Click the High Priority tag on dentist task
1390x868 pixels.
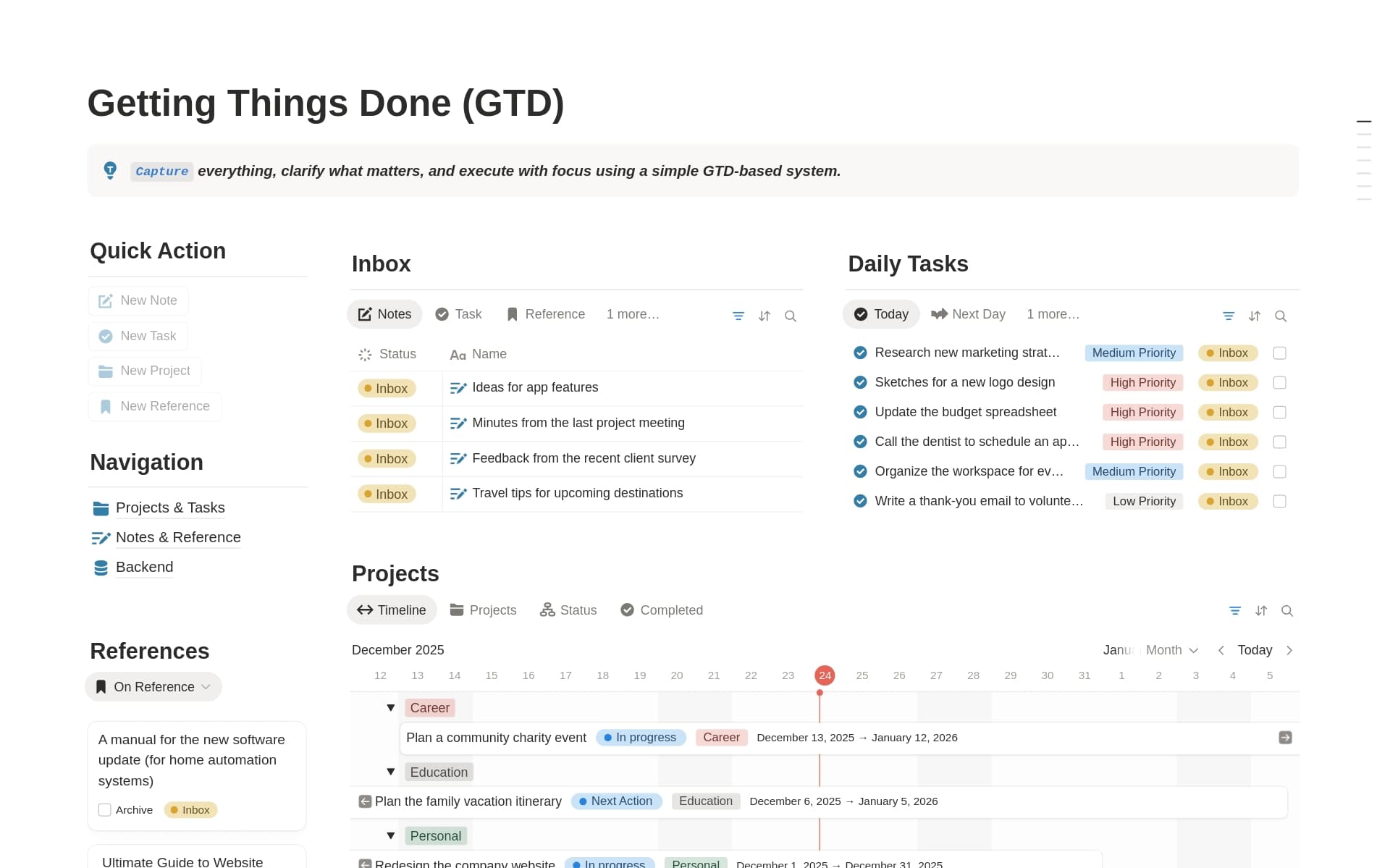pos(1142,442)
